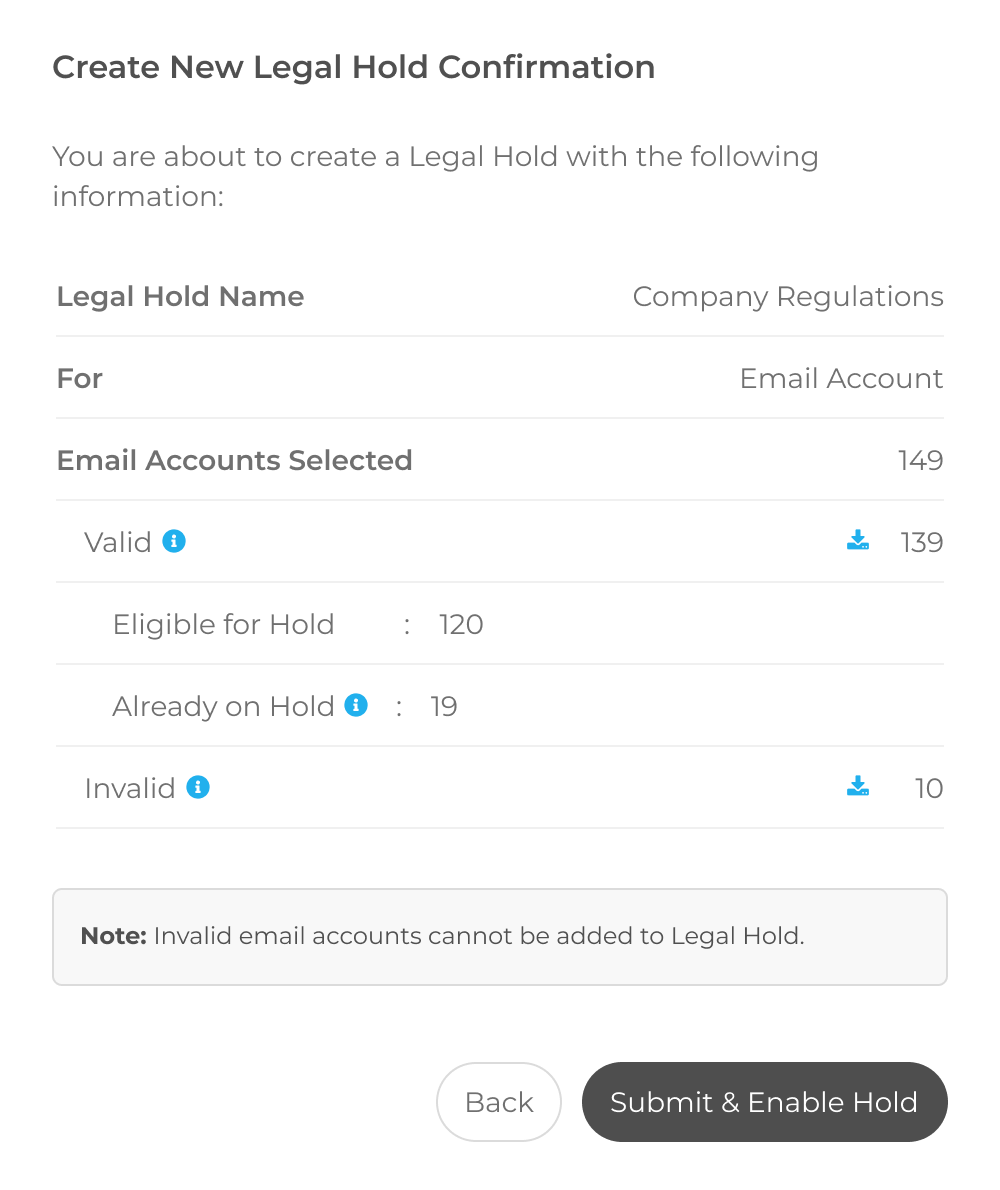1000x1190 pixels.
Task: Click the Already on Hold label
Action: 223,707
